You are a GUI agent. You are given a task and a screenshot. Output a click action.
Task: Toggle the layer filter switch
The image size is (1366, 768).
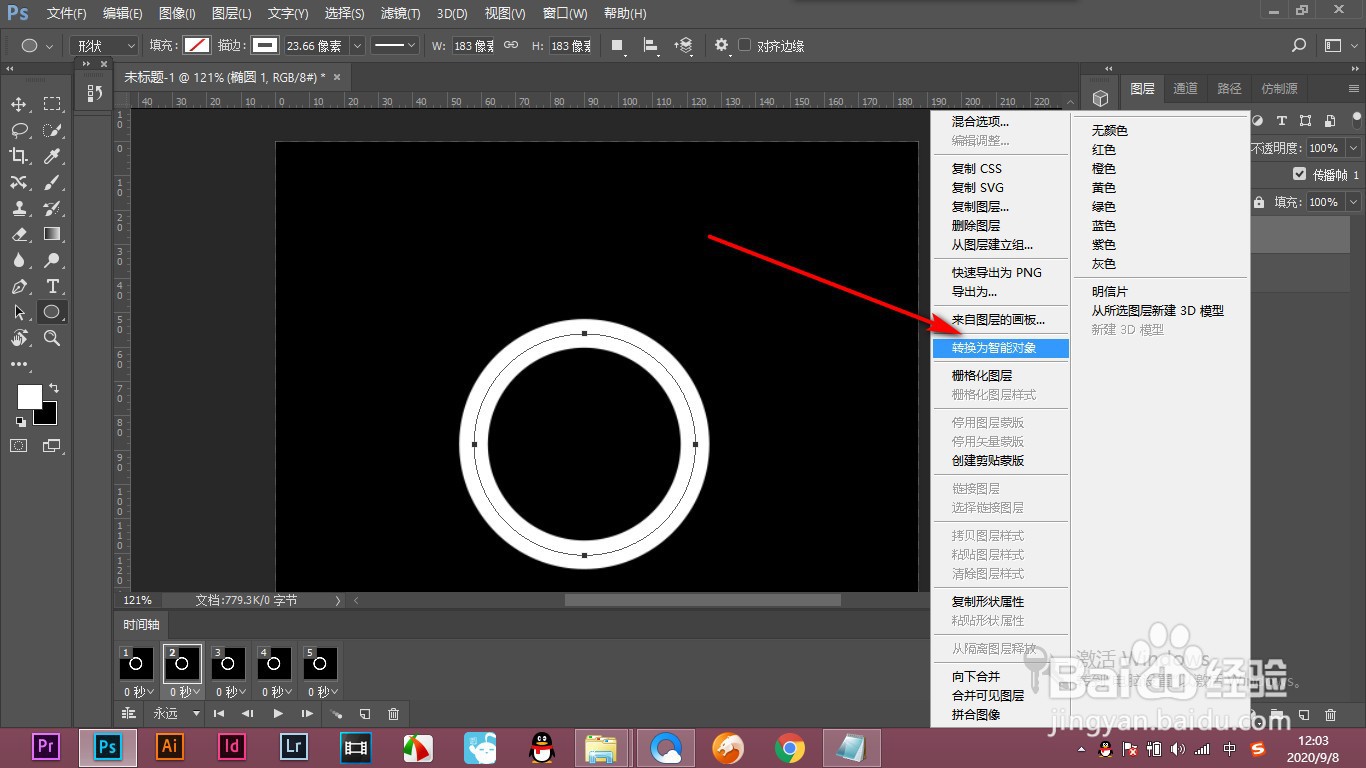[x=1355, y=121]
